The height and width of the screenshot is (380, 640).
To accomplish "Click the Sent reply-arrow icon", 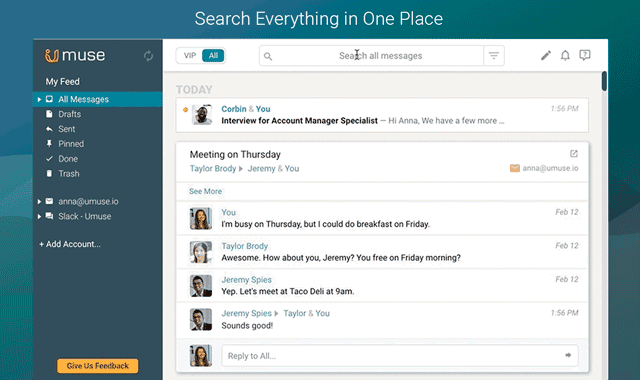I will pyautogui.click(x=49, y=129).
